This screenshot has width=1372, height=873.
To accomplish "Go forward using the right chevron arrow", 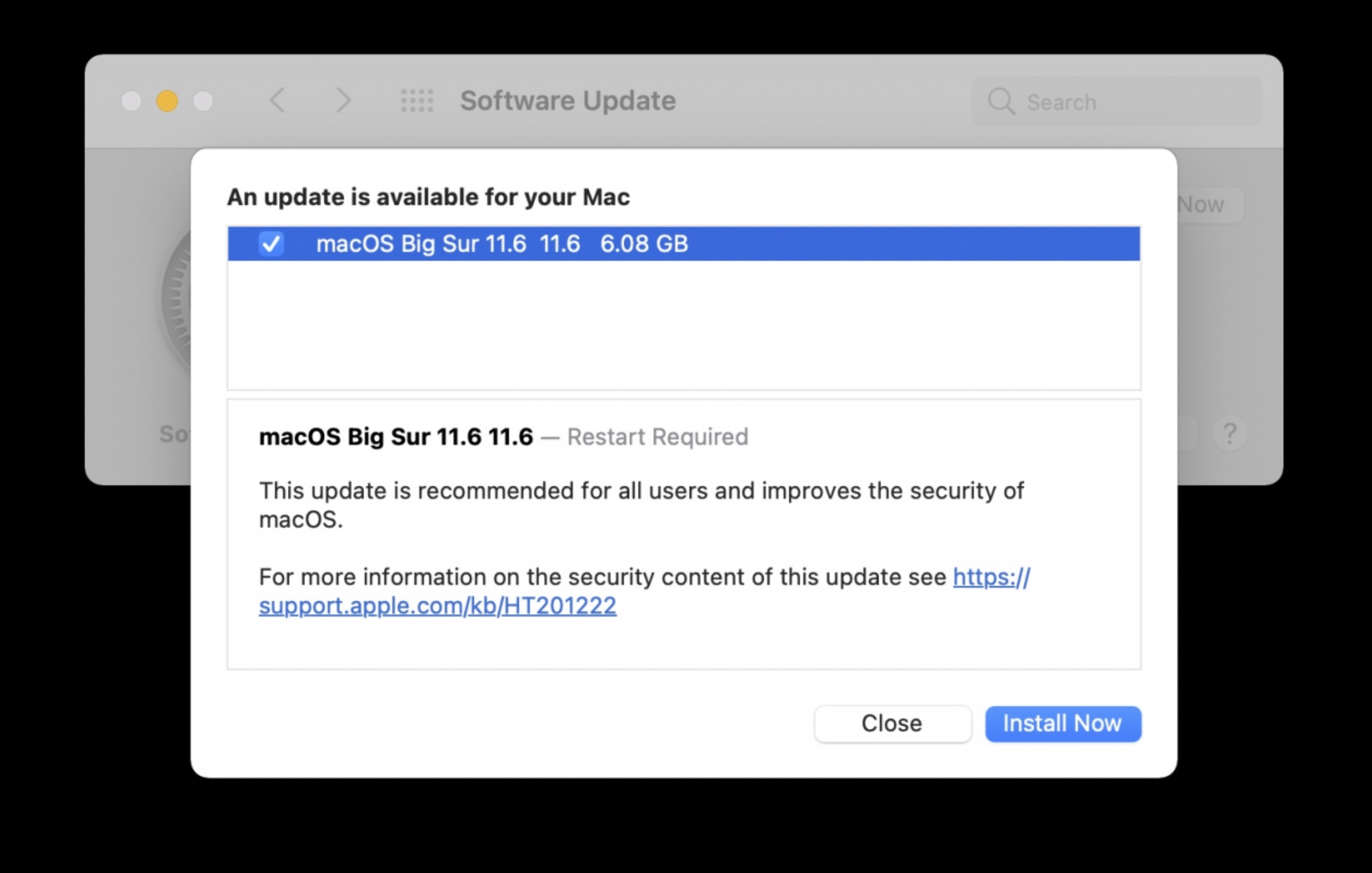I will [343, 100].
